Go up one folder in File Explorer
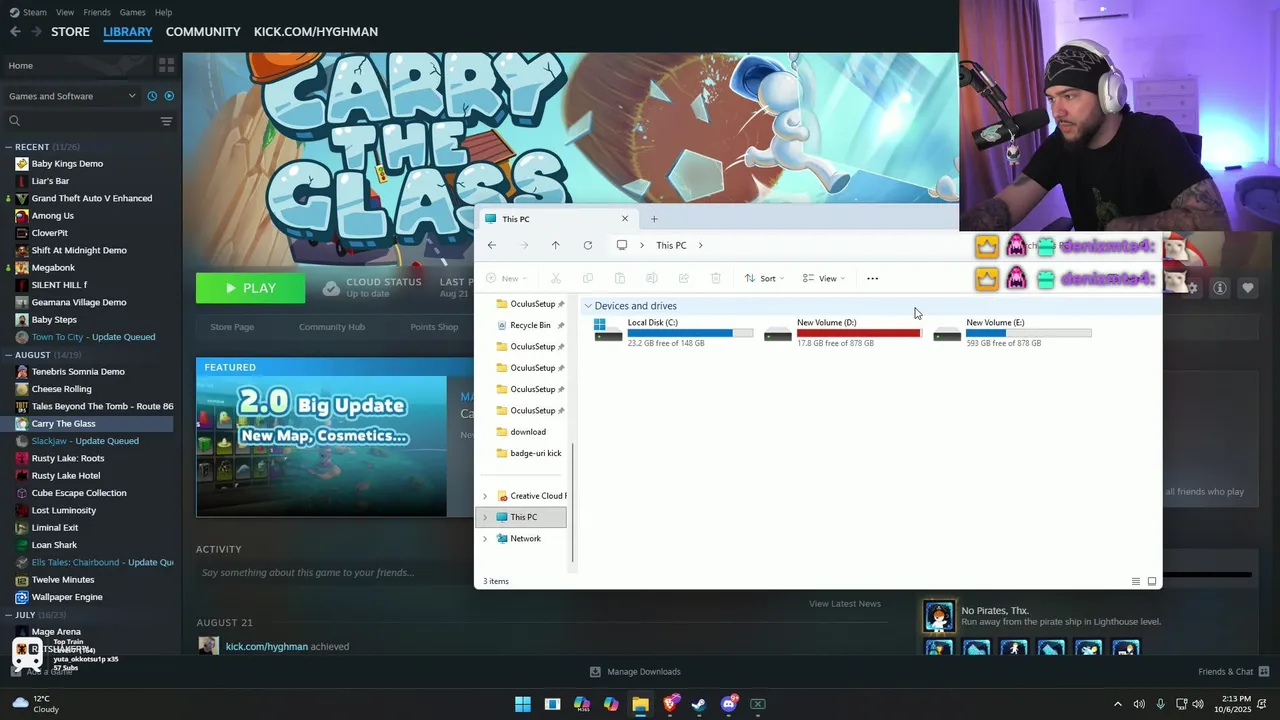Viewport: 1280px width, 720px height. click(x=556, y=245)
